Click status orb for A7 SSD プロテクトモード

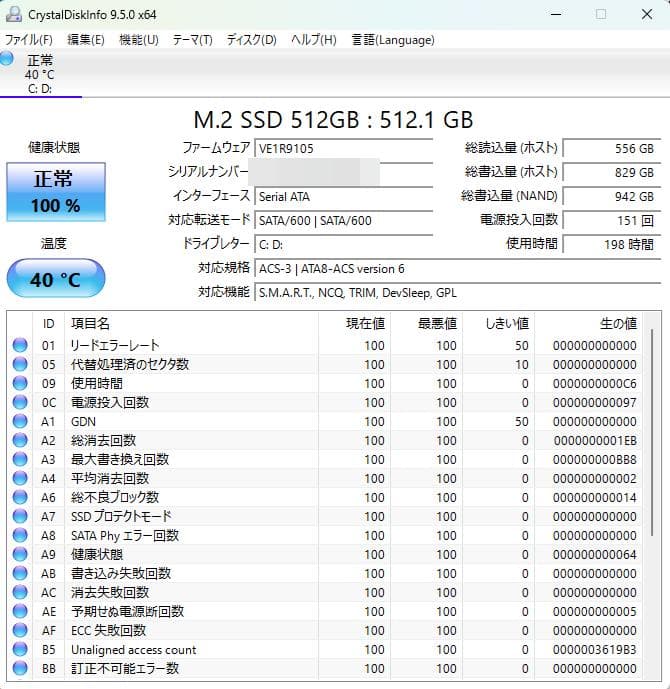pyautogui.click(x=20, y=516)
